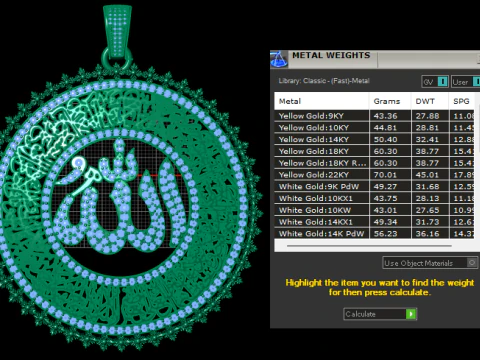Screen dimensions: 480x360
Task: Click the 43.36 grams value
Action: [385, 116]
